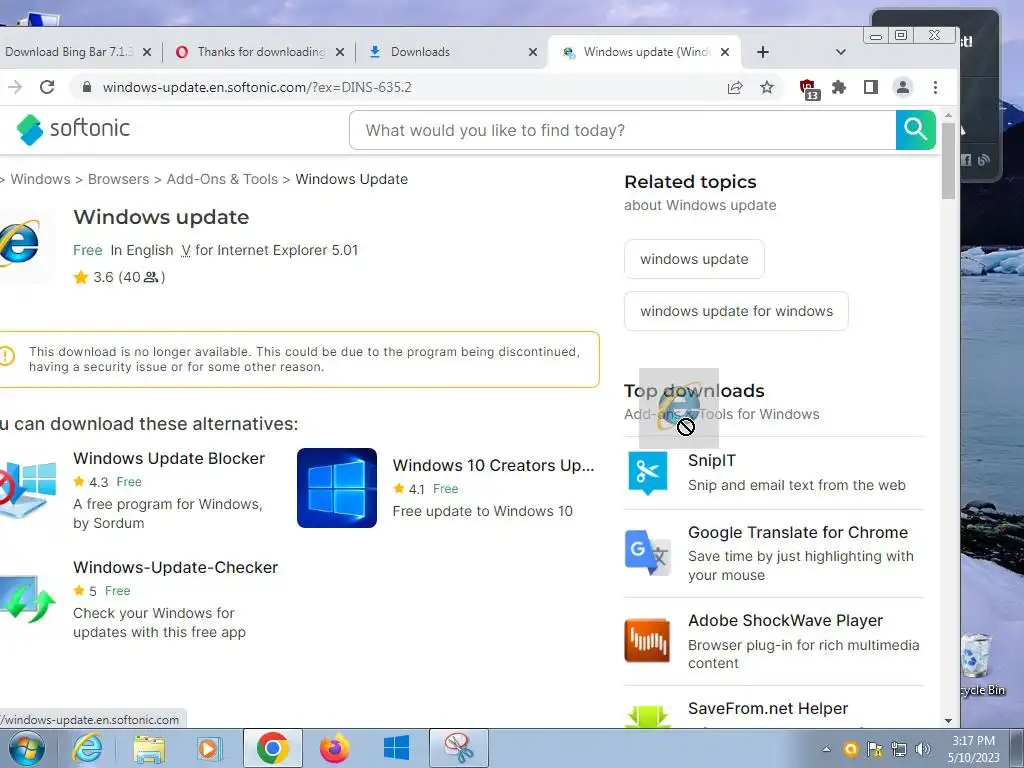Open the taskbar clock showing 3:17 PM
Screen dimensions: 1024x768
974,749
